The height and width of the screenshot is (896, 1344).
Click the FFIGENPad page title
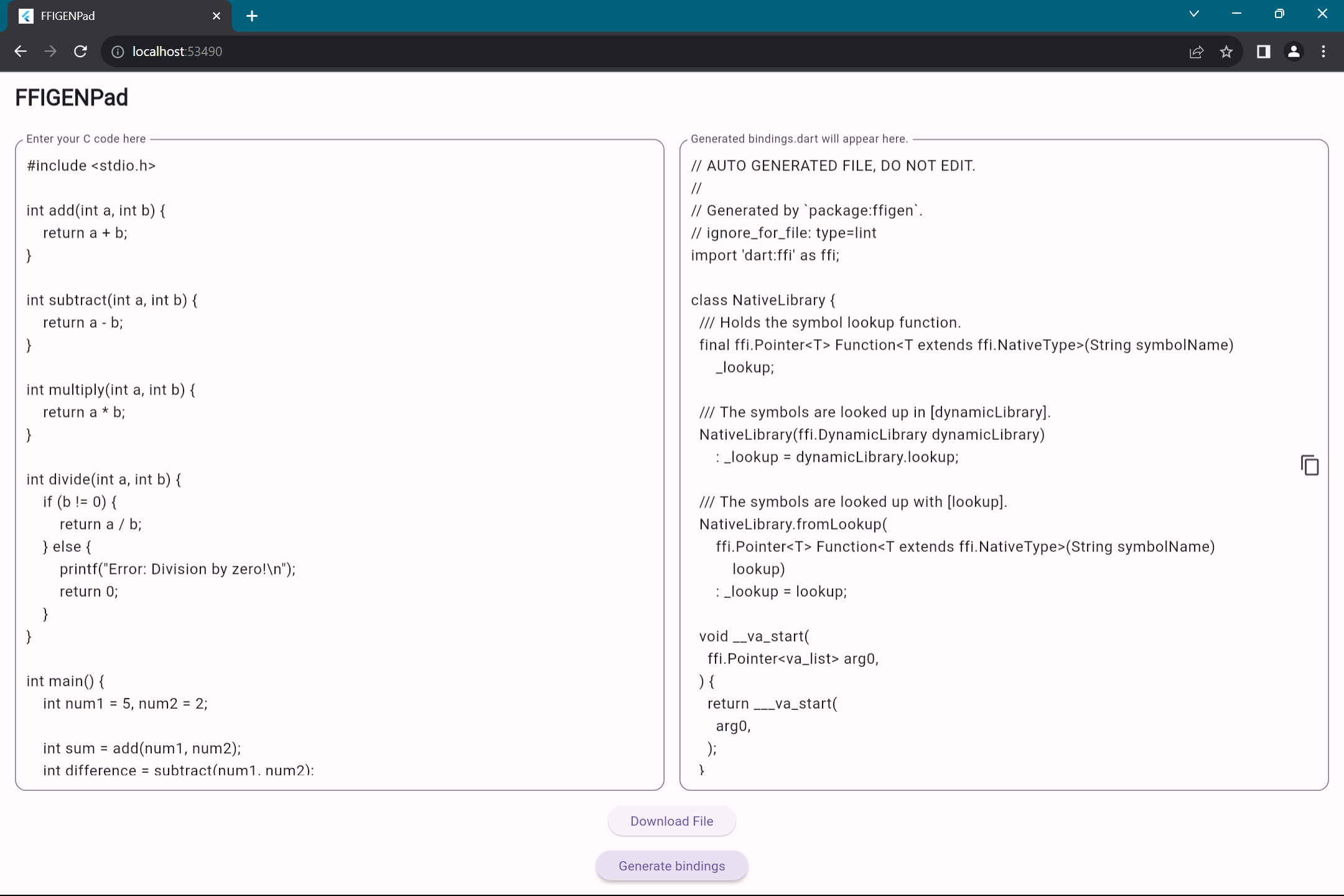(72, 98)
